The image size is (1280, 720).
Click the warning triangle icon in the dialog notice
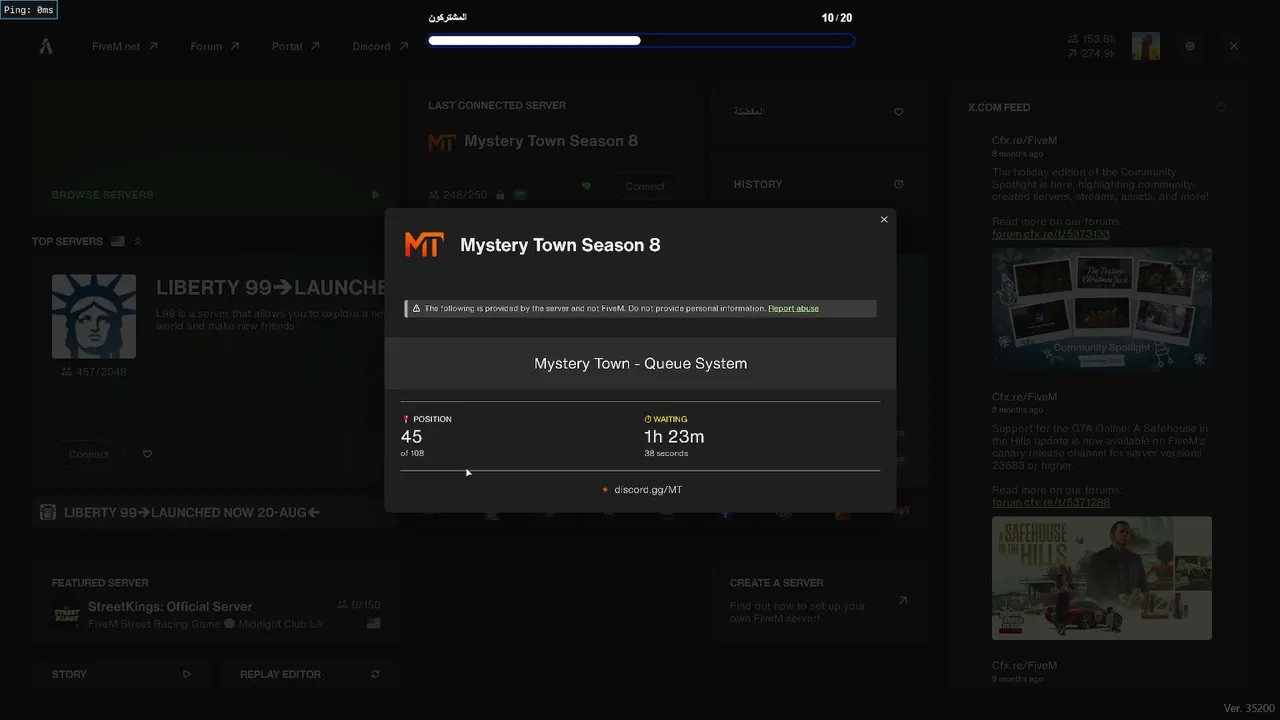(416, 309)
